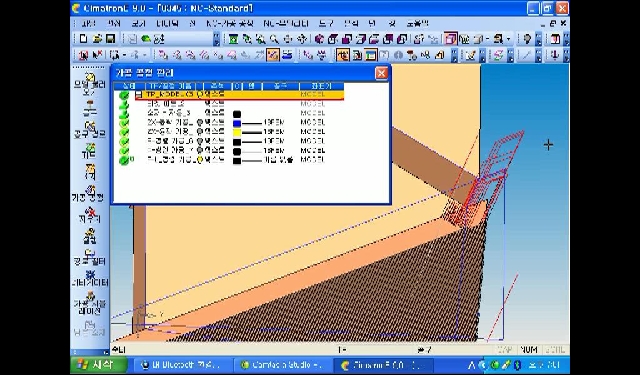Open the 도구 menu
The image size is (640, 375).
pos(326,24)
